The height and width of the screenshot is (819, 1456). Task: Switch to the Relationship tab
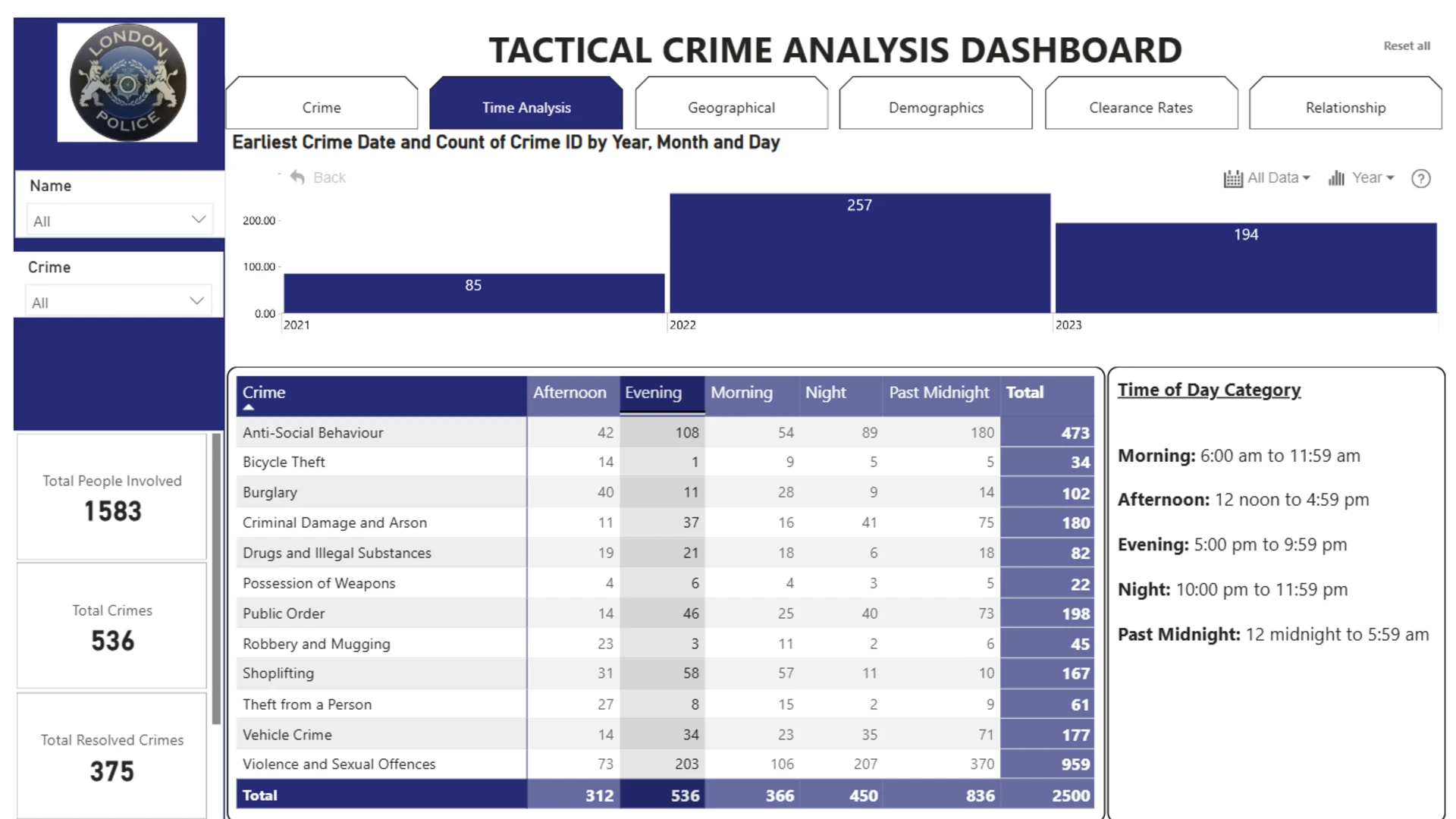pyautogui.click(x=1345, y=104)
